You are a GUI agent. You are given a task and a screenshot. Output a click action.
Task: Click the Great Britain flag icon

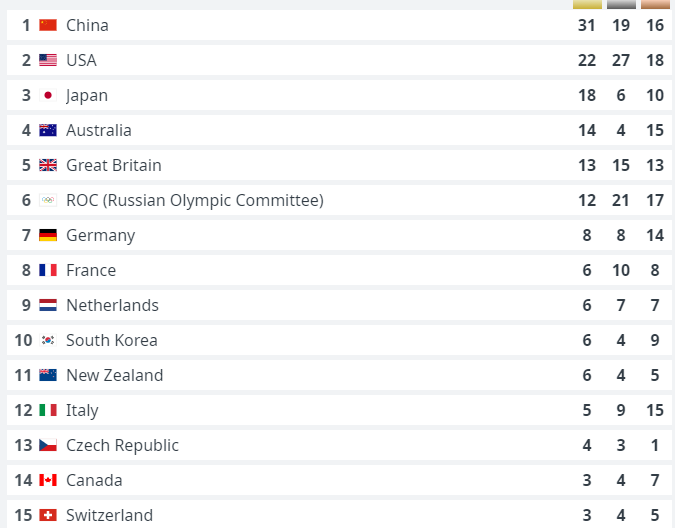pos(48,165)
